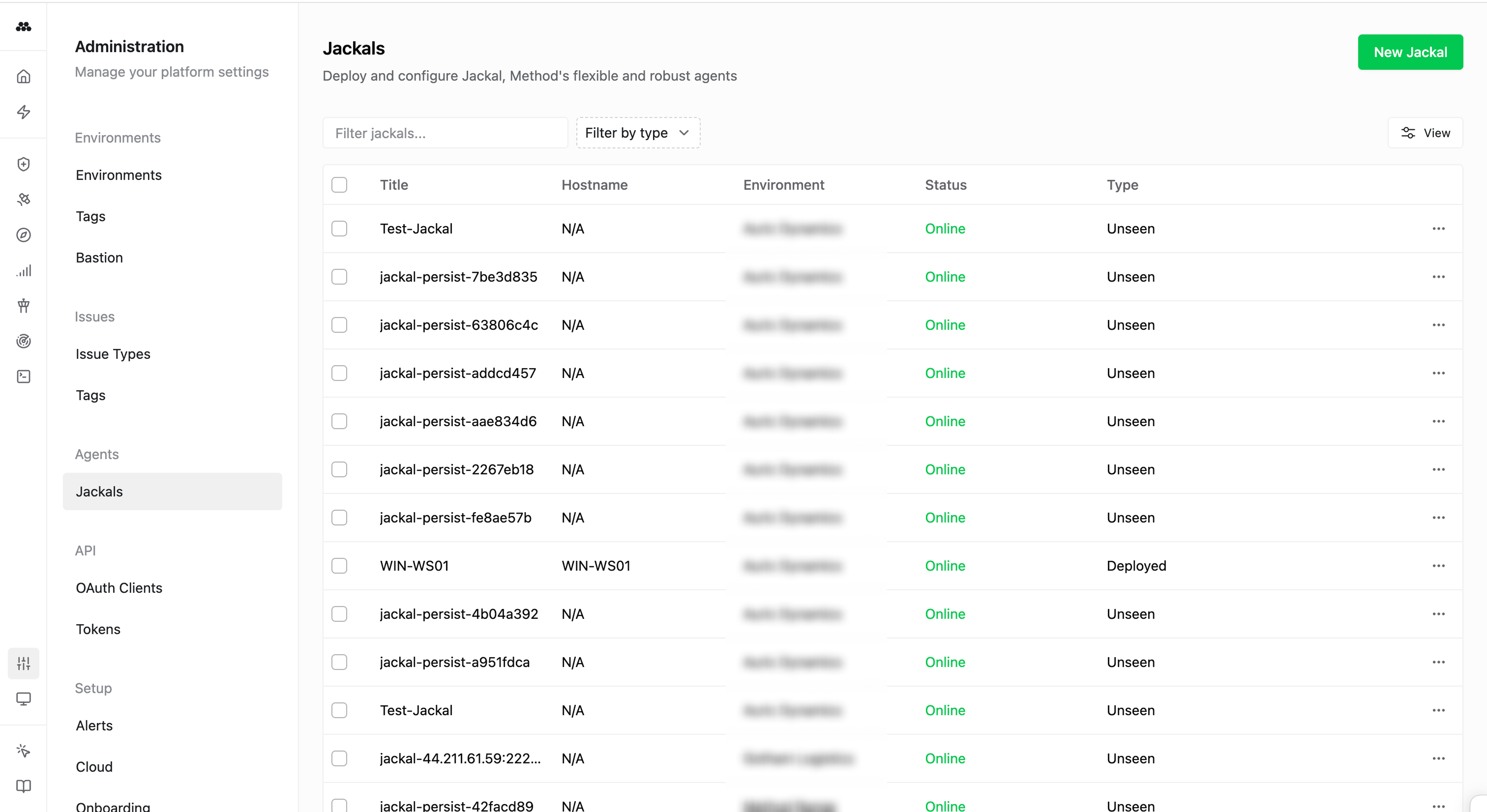Click the monitor icon in left rail
The image size is (1487, 812).
pyautogui.click(x=24, y=699)
